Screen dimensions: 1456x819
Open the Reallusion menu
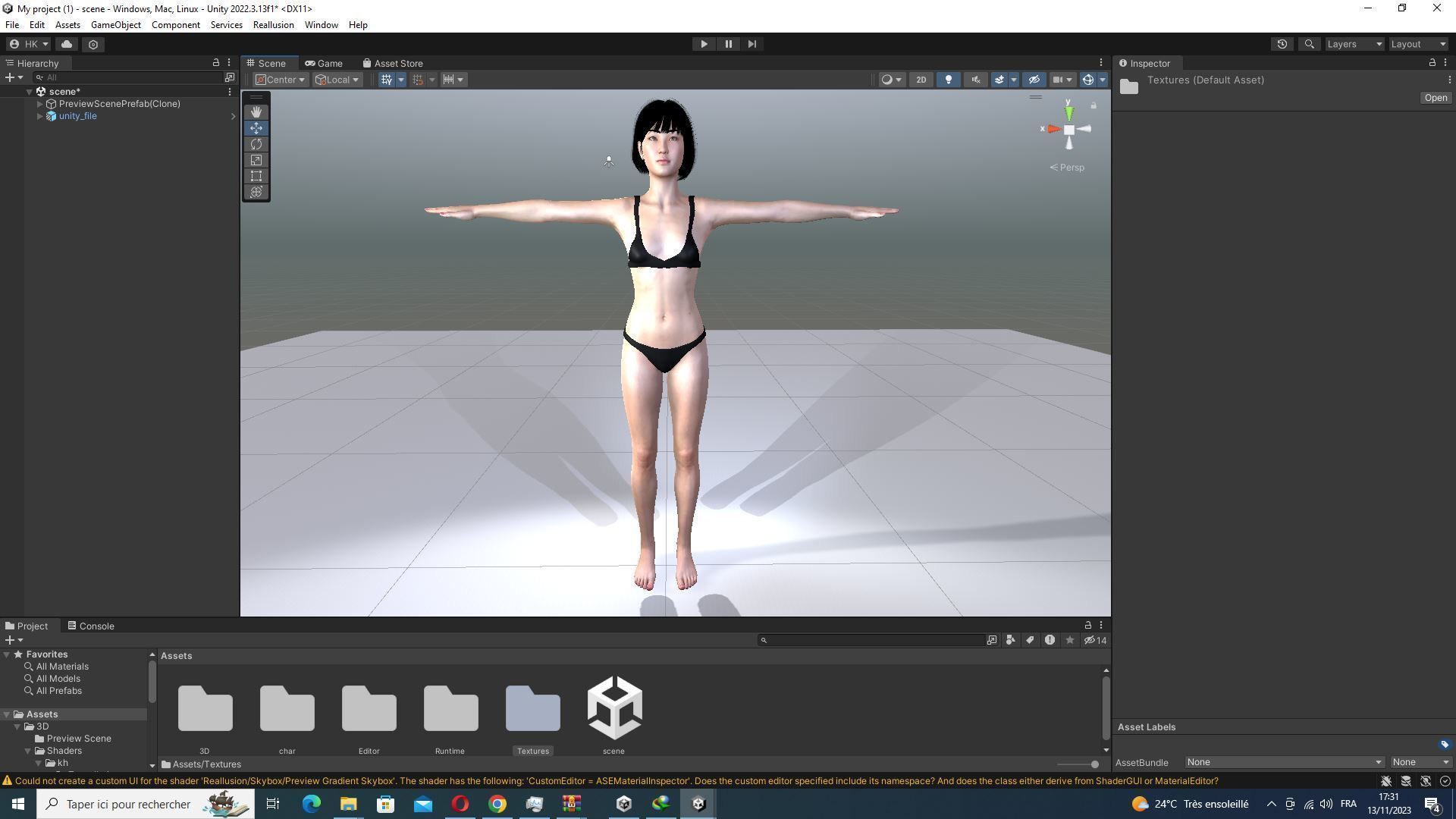coord(273,25)
